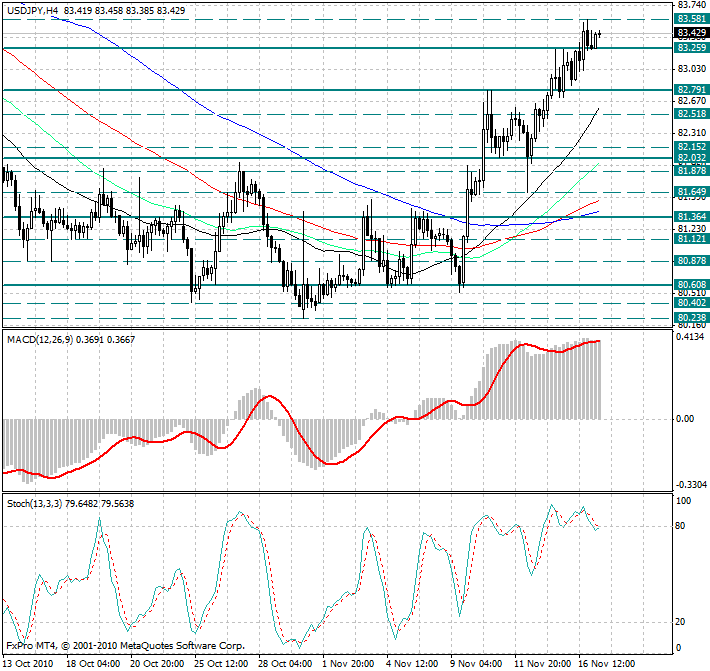Click the 81.121 level price label
The height and width of the screenshot is (671, 710).
691,239
